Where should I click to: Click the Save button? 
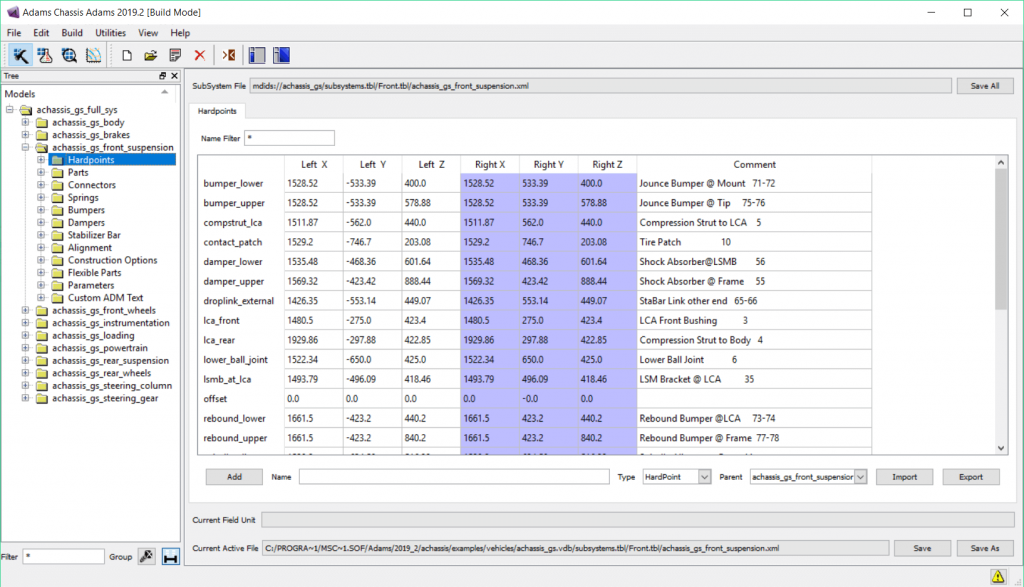(922, 548)
